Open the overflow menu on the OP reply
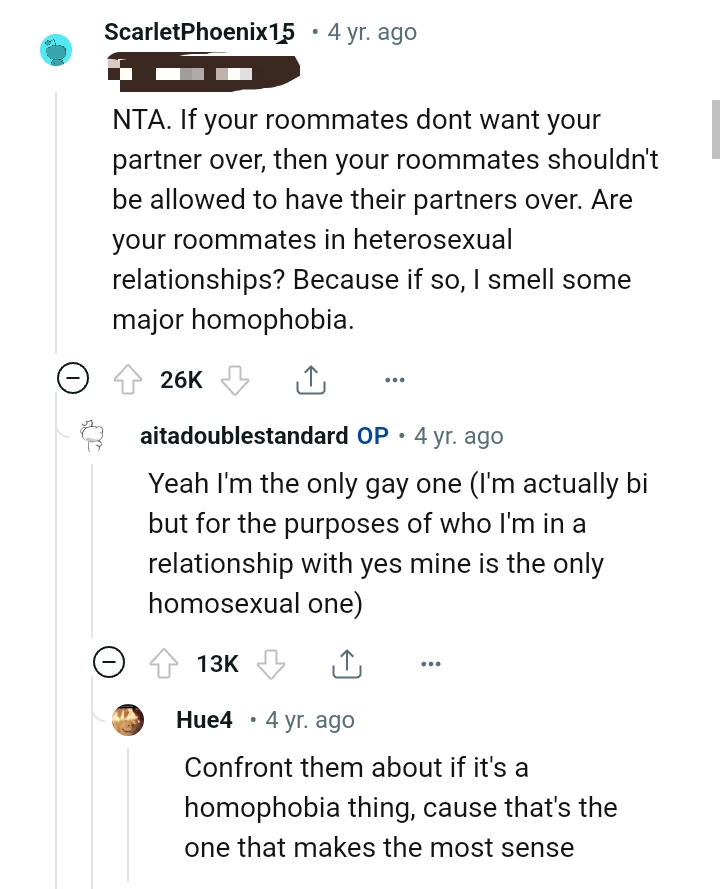Screen dimensions: 720x889 [x=431, y=662]
